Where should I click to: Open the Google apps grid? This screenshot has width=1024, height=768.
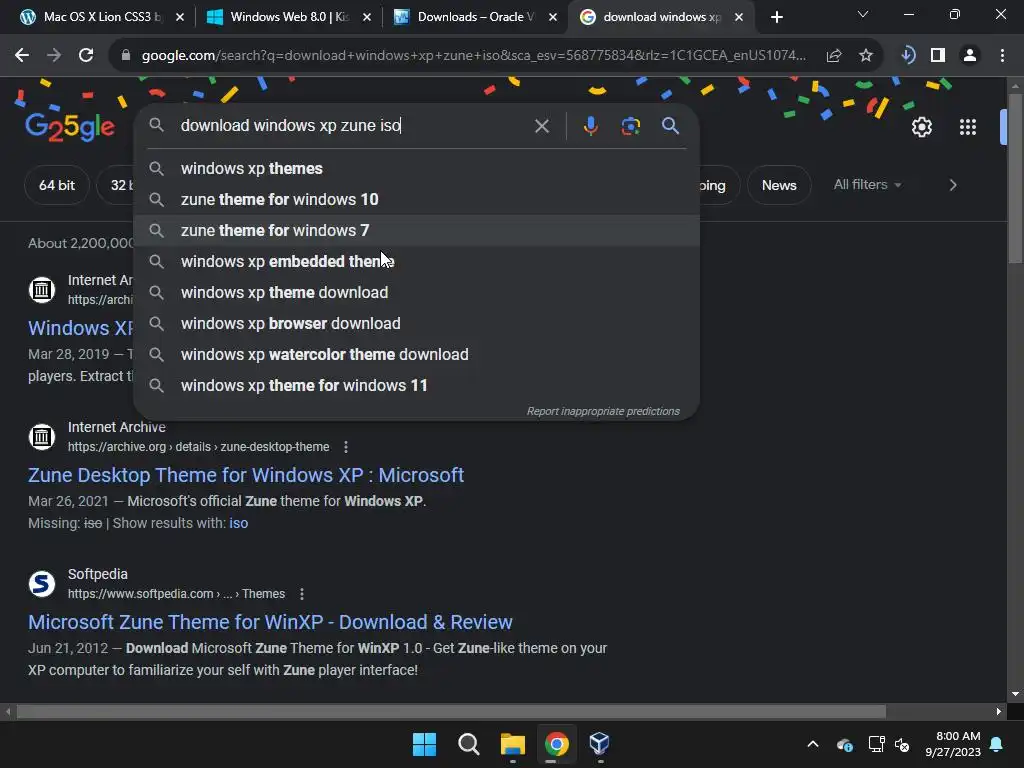968,127
